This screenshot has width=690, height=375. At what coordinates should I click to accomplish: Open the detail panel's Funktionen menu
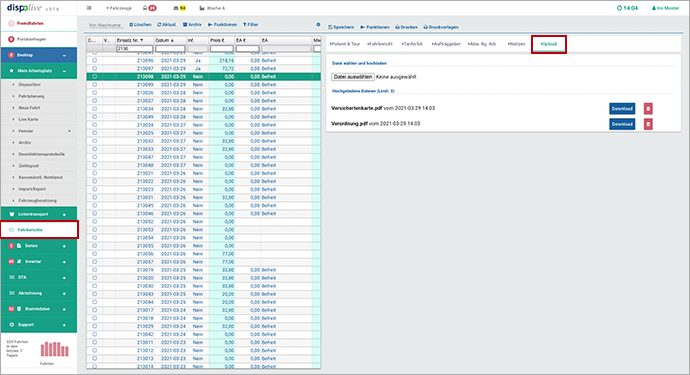[x=374, y=27]
